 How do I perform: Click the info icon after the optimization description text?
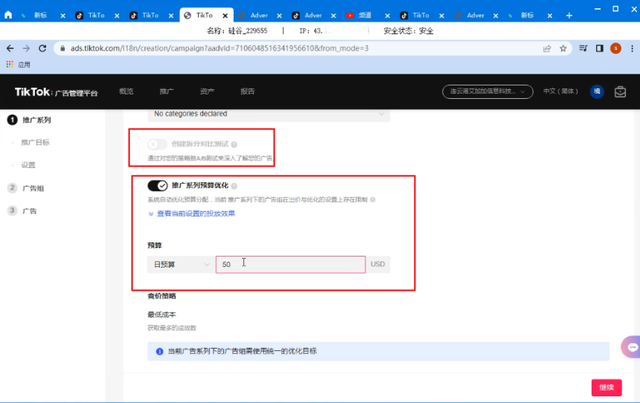tap(373, 200)
